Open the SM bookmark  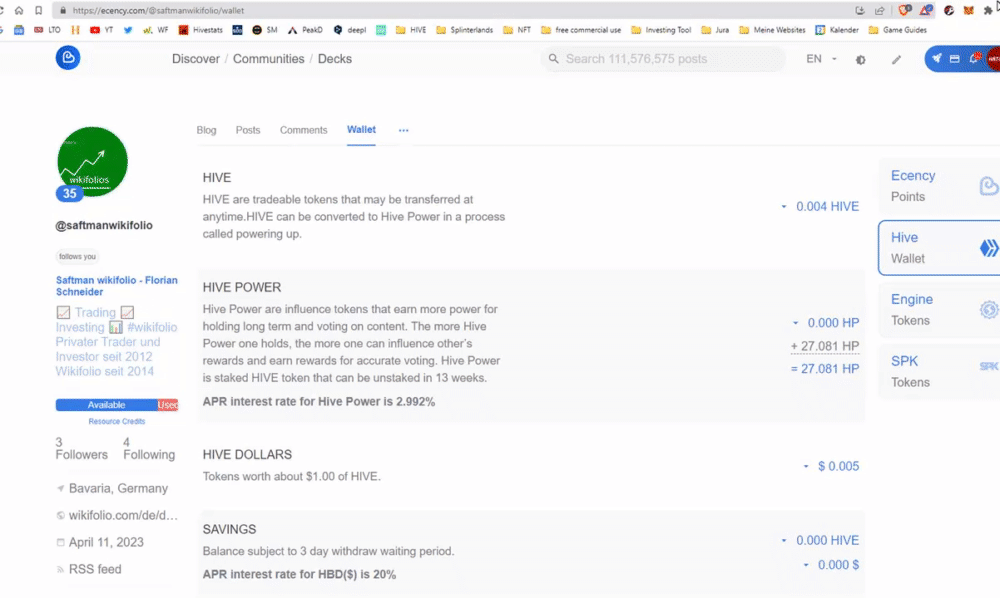[265, 30]
